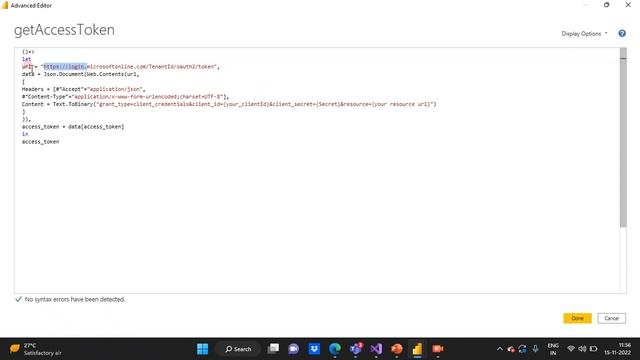640x360 pixels.
Task: Open Microsoft Teams from the taskbar
Action: click(x=356, y=349)
